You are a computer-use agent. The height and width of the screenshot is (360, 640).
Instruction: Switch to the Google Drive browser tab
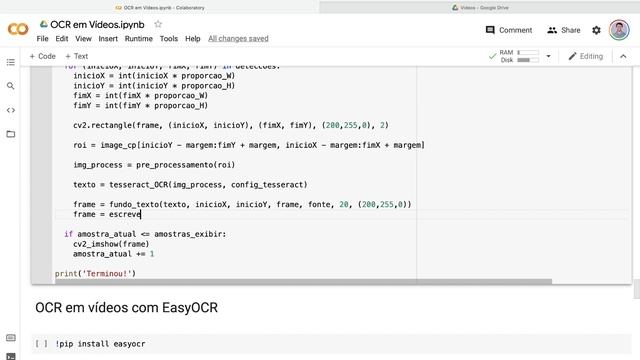coord(480,7)
